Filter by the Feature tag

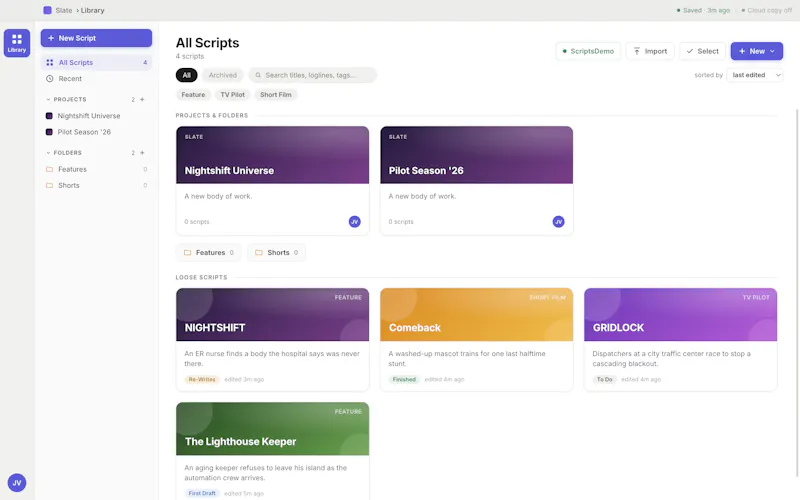coord(193,94)
